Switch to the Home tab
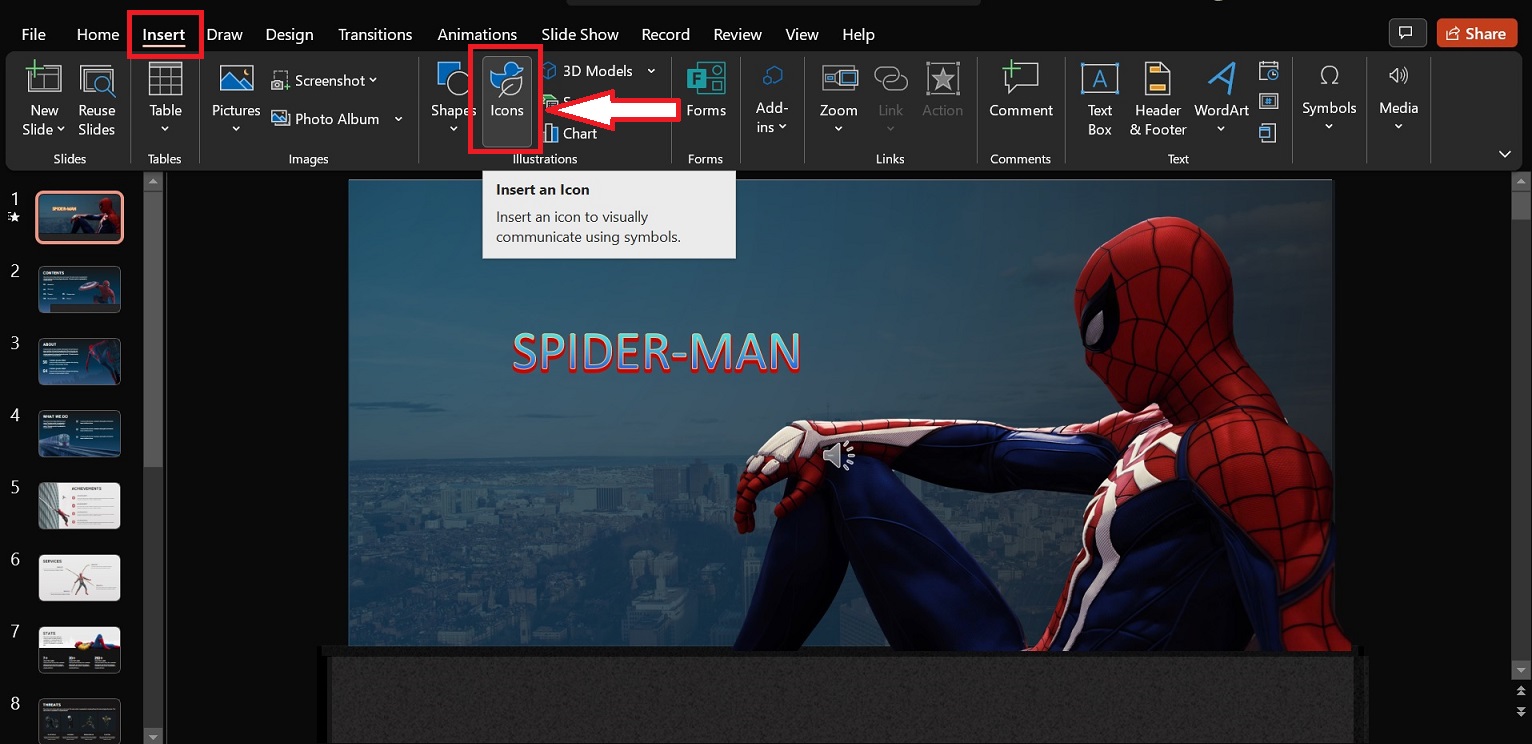This screenshot has width=1532, height=744. [x=98, y=34]
